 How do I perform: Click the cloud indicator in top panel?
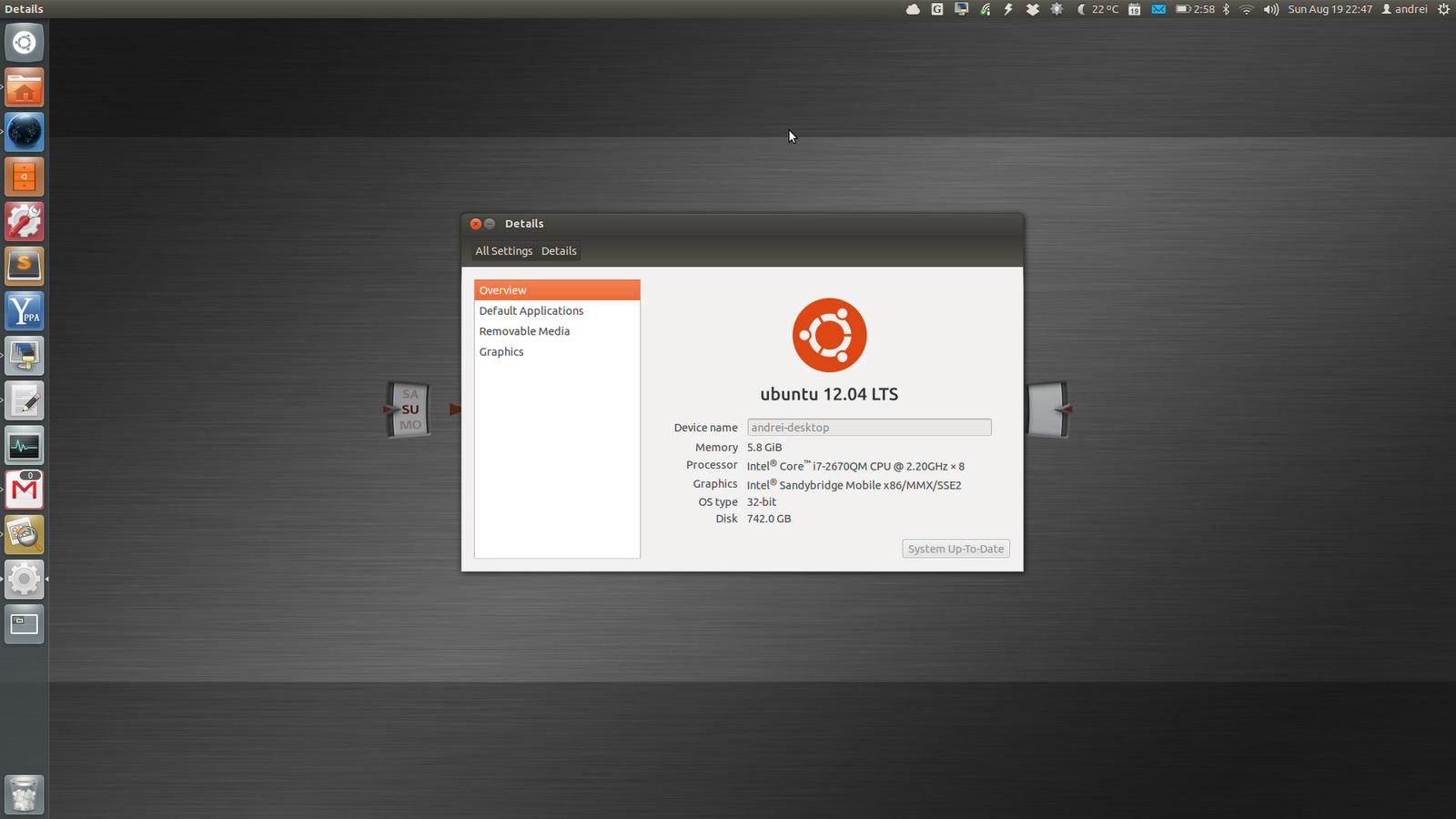tap(913, 9)
